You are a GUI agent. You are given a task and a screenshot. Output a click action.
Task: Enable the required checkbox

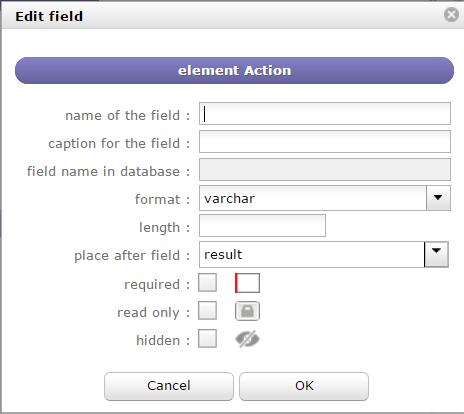tap(207, 283)
